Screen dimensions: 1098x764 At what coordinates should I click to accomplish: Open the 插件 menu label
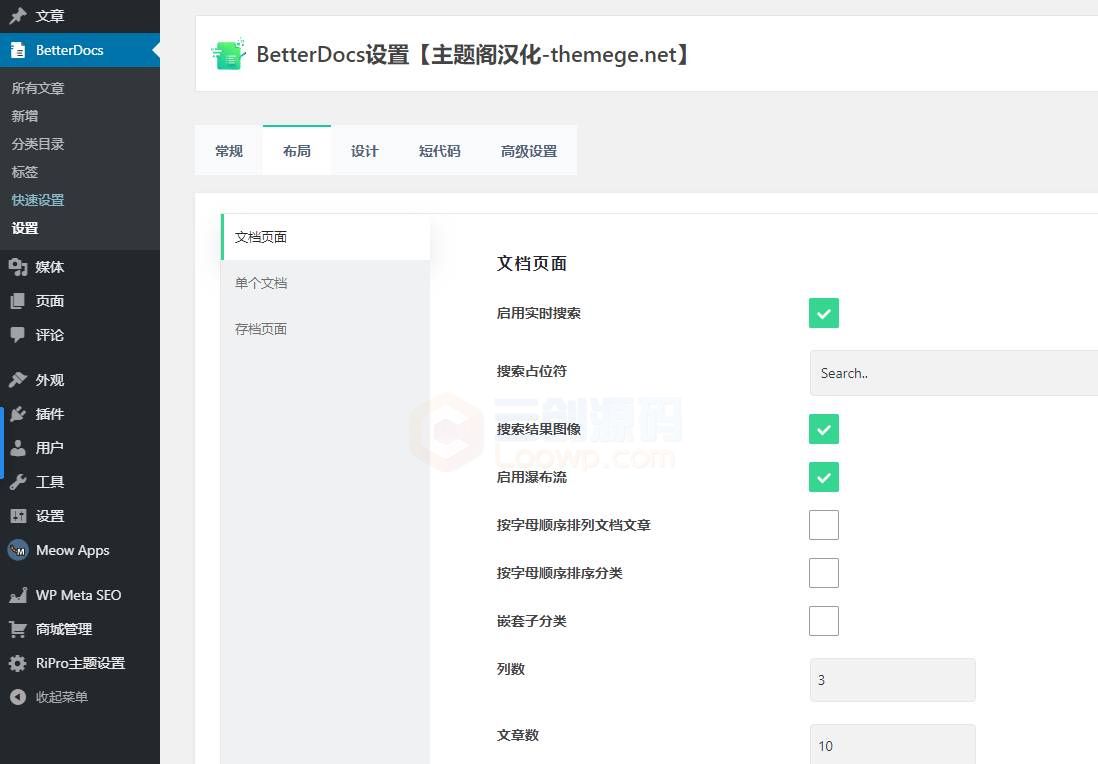tap(50, 414)
